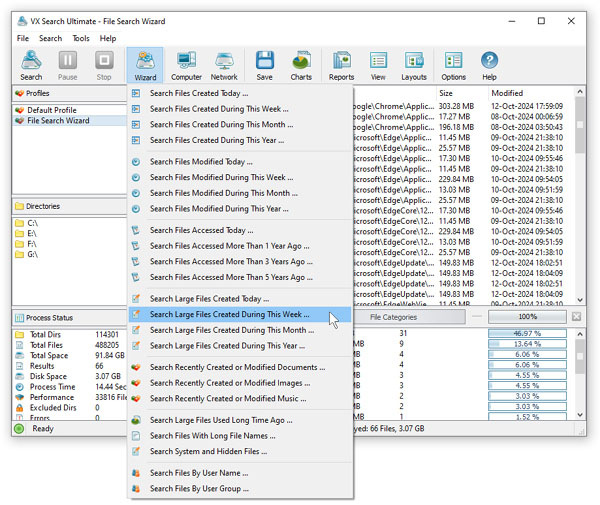Choose Search Files Accessed More Than 1 Year Ago
The image size is (600, 505).
(240, 246)
